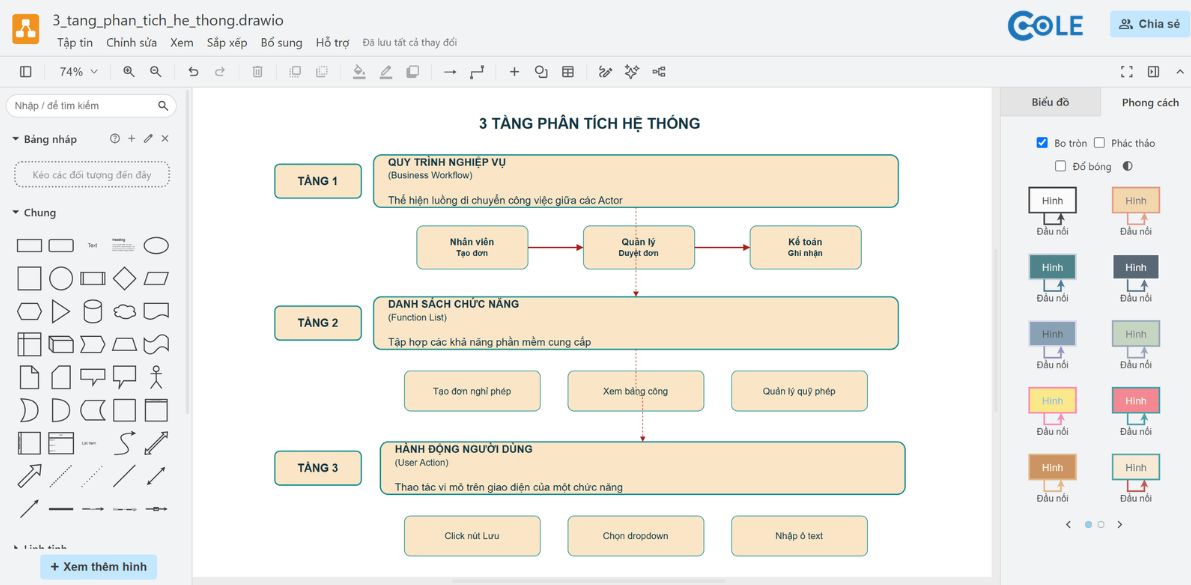Enable the Đổ bóng checkbox

coord(1061,166)
